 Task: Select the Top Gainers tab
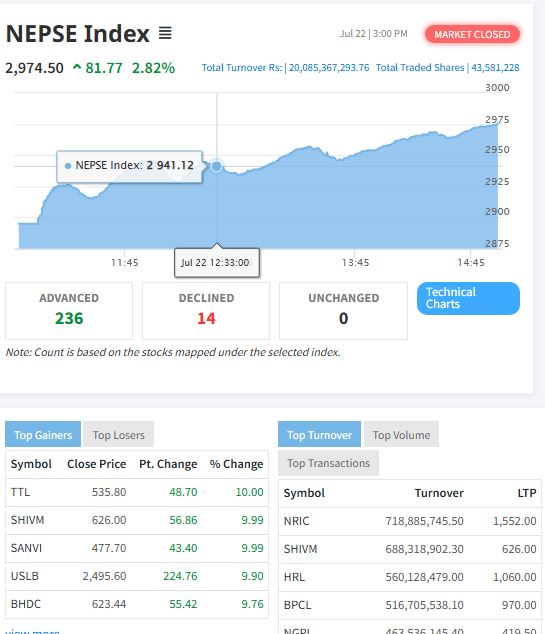pos(43,435)
